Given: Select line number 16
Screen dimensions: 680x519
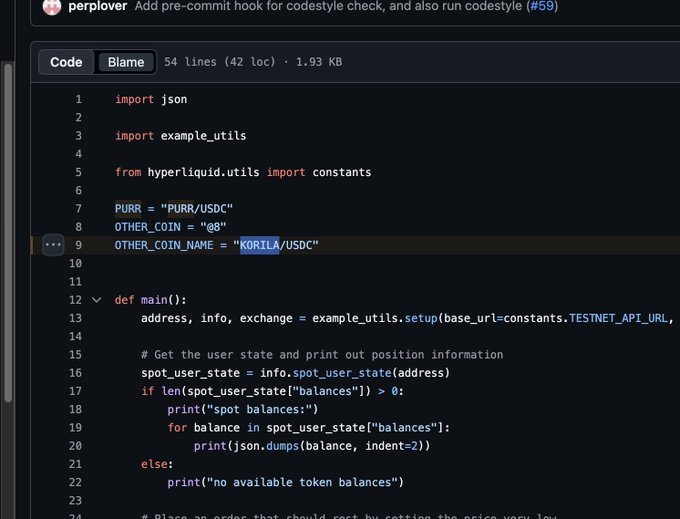Looking at the screenshot, I should pos(75,373).
